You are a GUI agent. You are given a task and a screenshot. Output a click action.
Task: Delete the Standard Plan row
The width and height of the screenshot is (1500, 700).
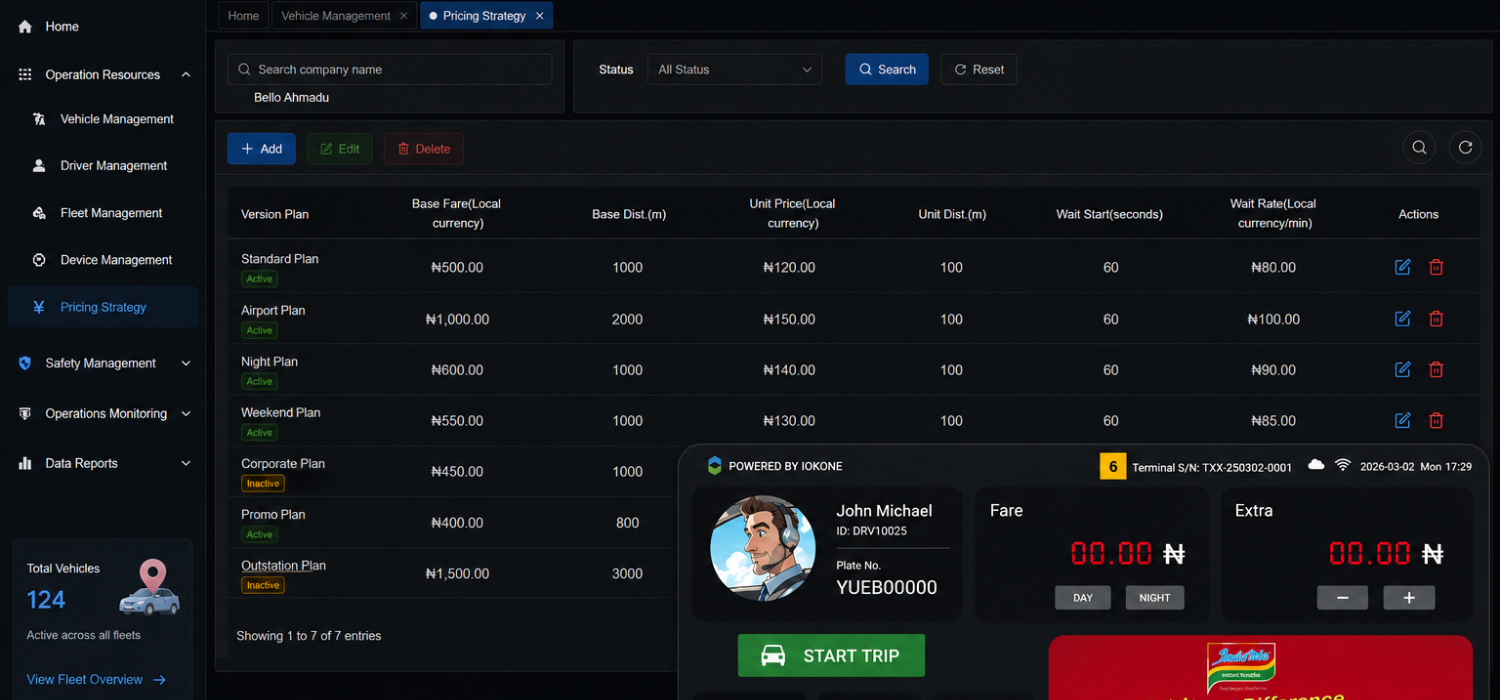click(1436, 267)
